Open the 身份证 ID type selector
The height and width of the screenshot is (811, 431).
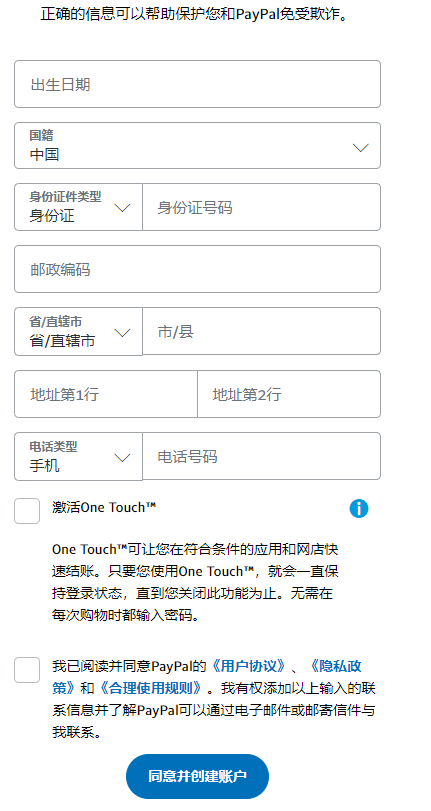(x=78, y=207)
